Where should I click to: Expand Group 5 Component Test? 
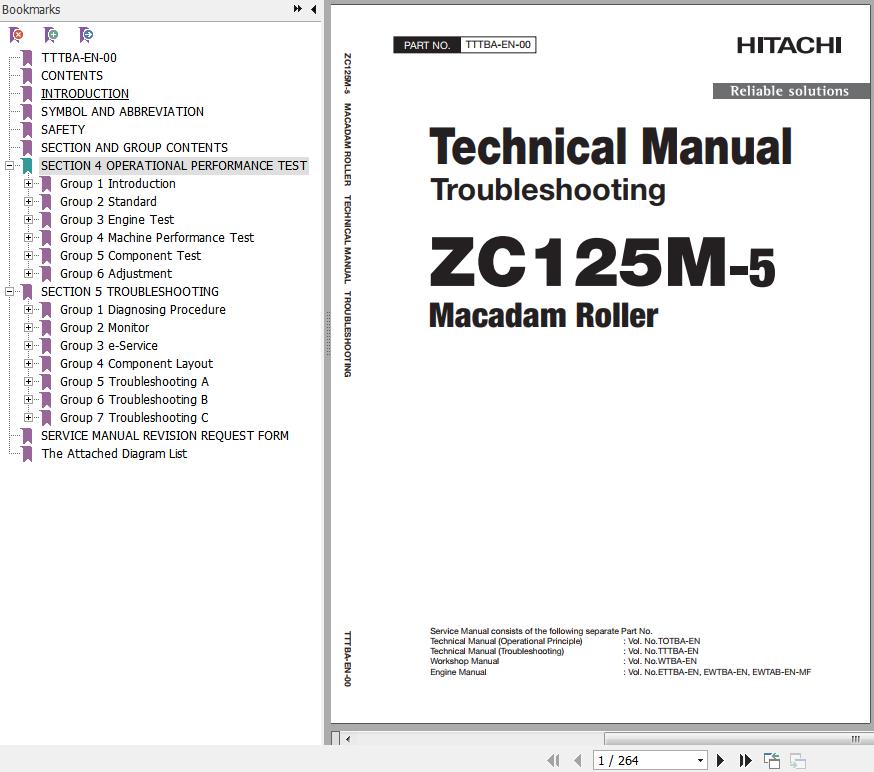(x=28, y=255)
